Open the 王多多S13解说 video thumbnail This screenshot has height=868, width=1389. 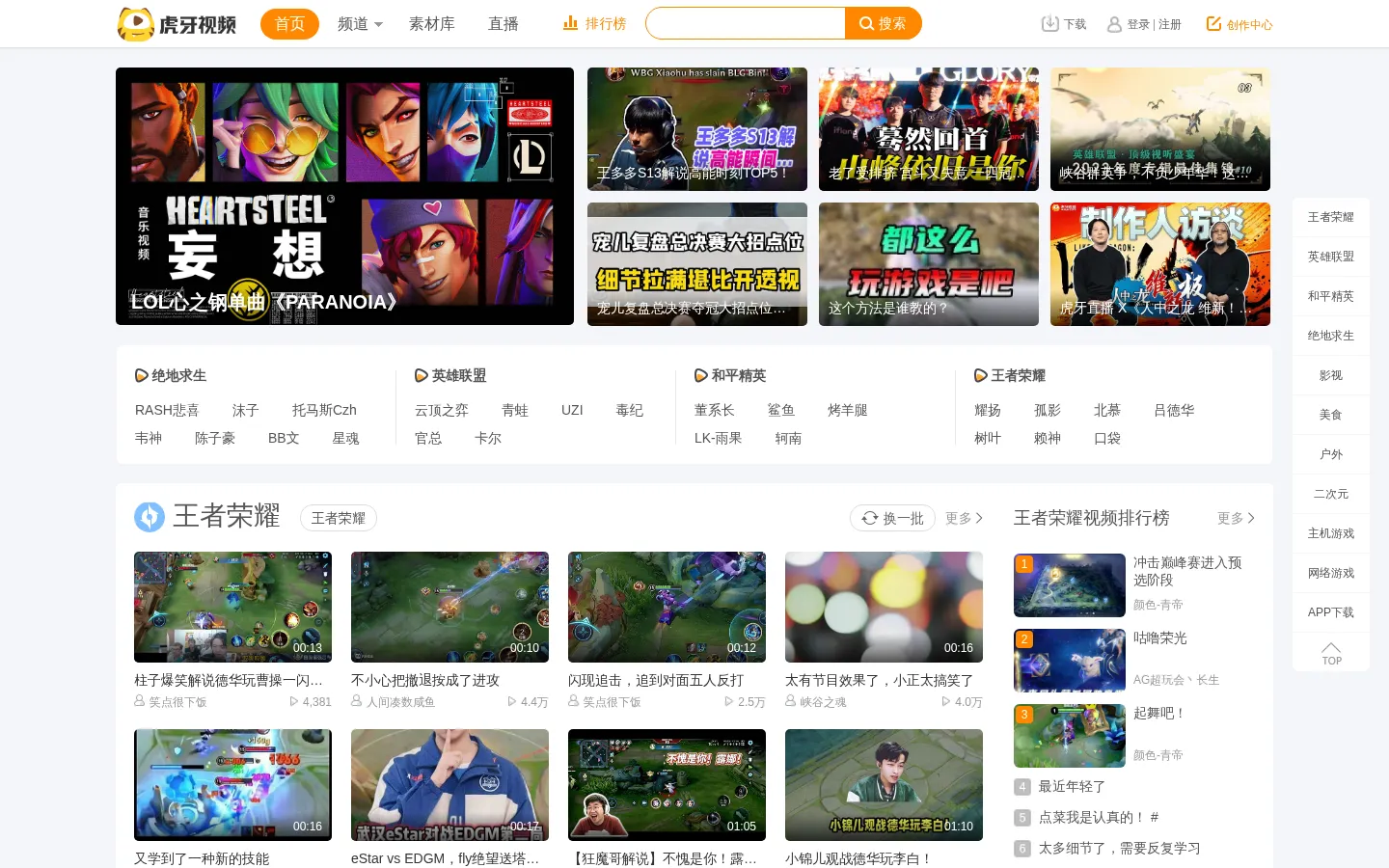coord(697,129)
